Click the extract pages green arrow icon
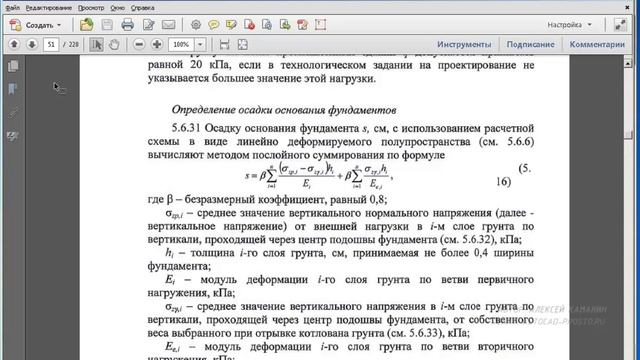Image resolution: width=640 pixels, height=360 pixels. click(285, 25)
